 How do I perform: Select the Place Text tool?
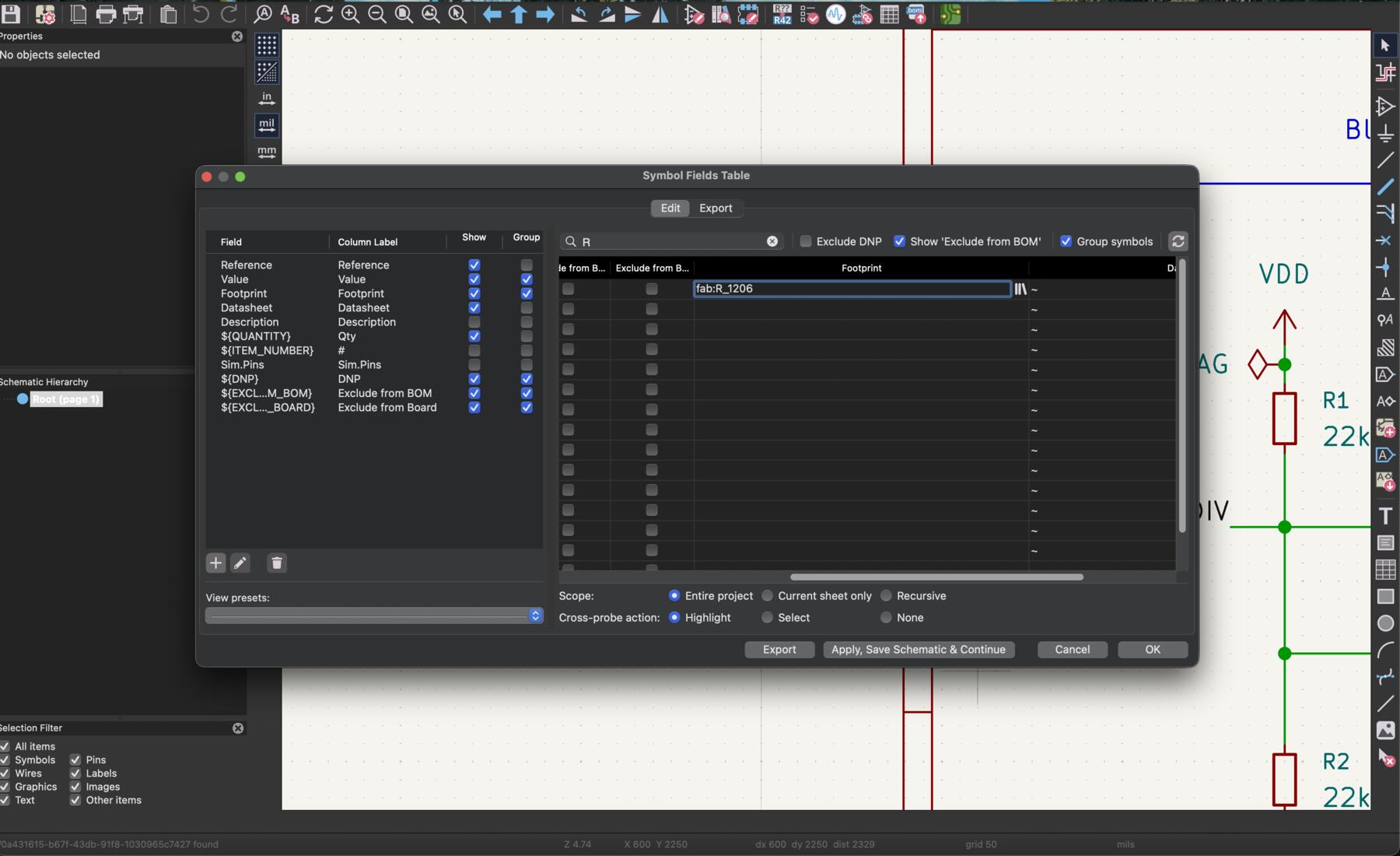pos(1386,515)
